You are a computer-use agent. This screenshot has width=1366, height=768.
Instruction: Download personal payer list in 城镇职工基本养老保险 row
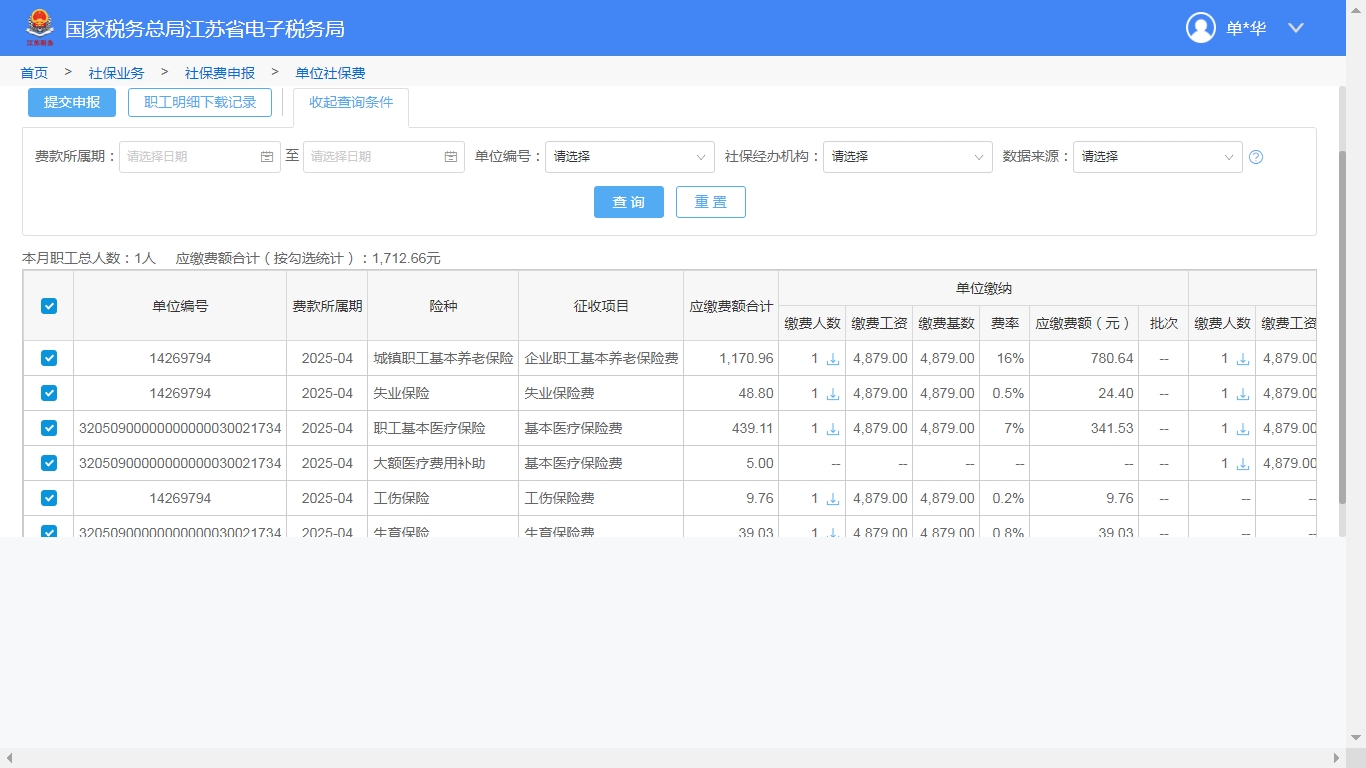coord(1243,359)
